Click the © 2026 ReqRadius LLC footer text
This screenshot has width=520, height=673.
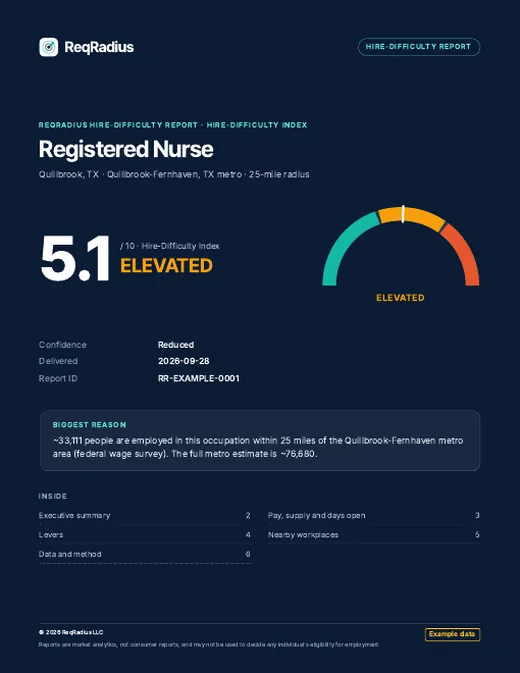click(x=71, y=632)
